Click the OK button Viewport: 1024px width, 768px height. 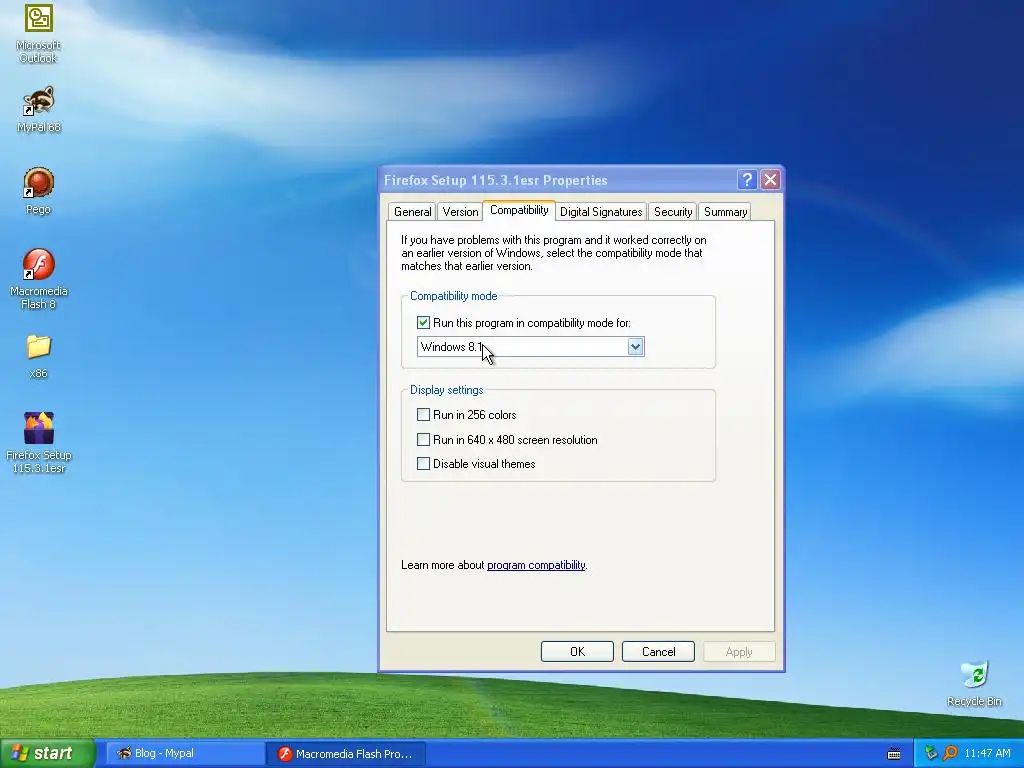click(x=577, y=652)
